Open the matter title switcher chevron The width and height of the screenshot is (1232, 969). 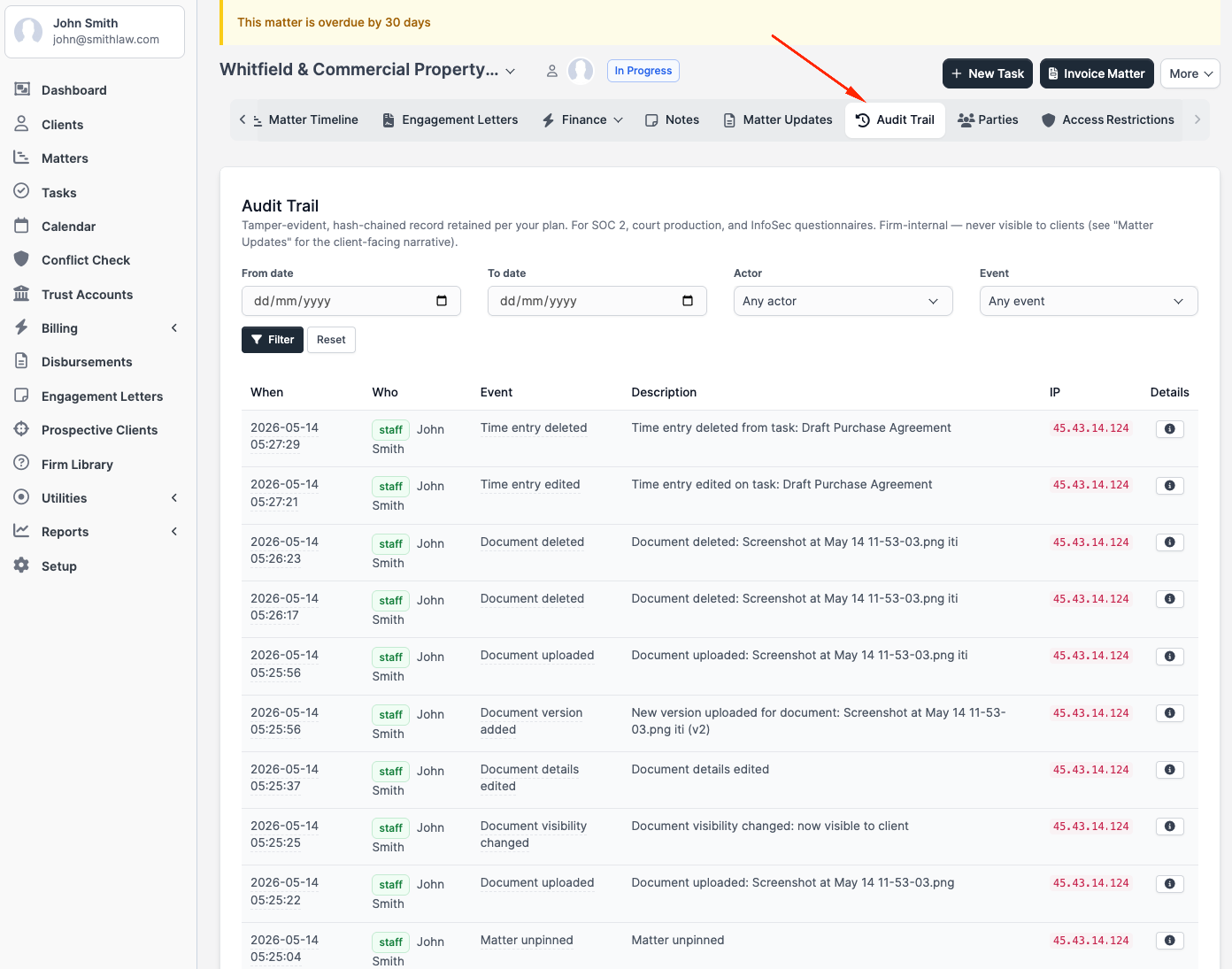(511, 71)
